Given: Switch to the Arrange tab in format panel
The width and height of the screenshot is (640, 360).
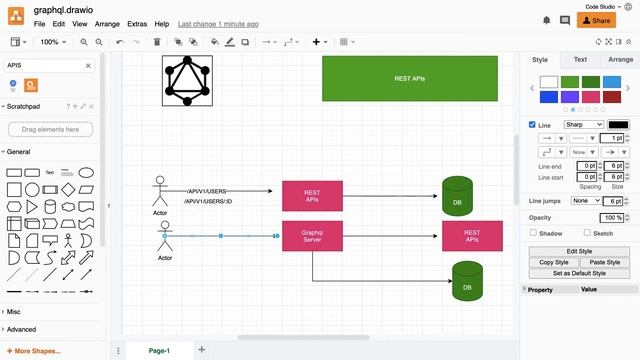Looking at the screenshot, I should coord(620,60).
